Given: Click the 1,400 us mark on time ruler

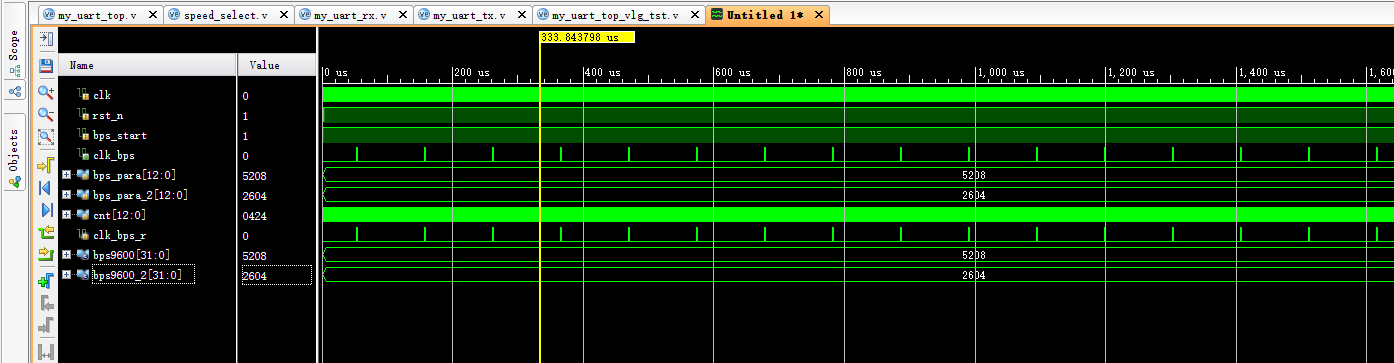Looking at the screenshot, I should [1262, 73].
